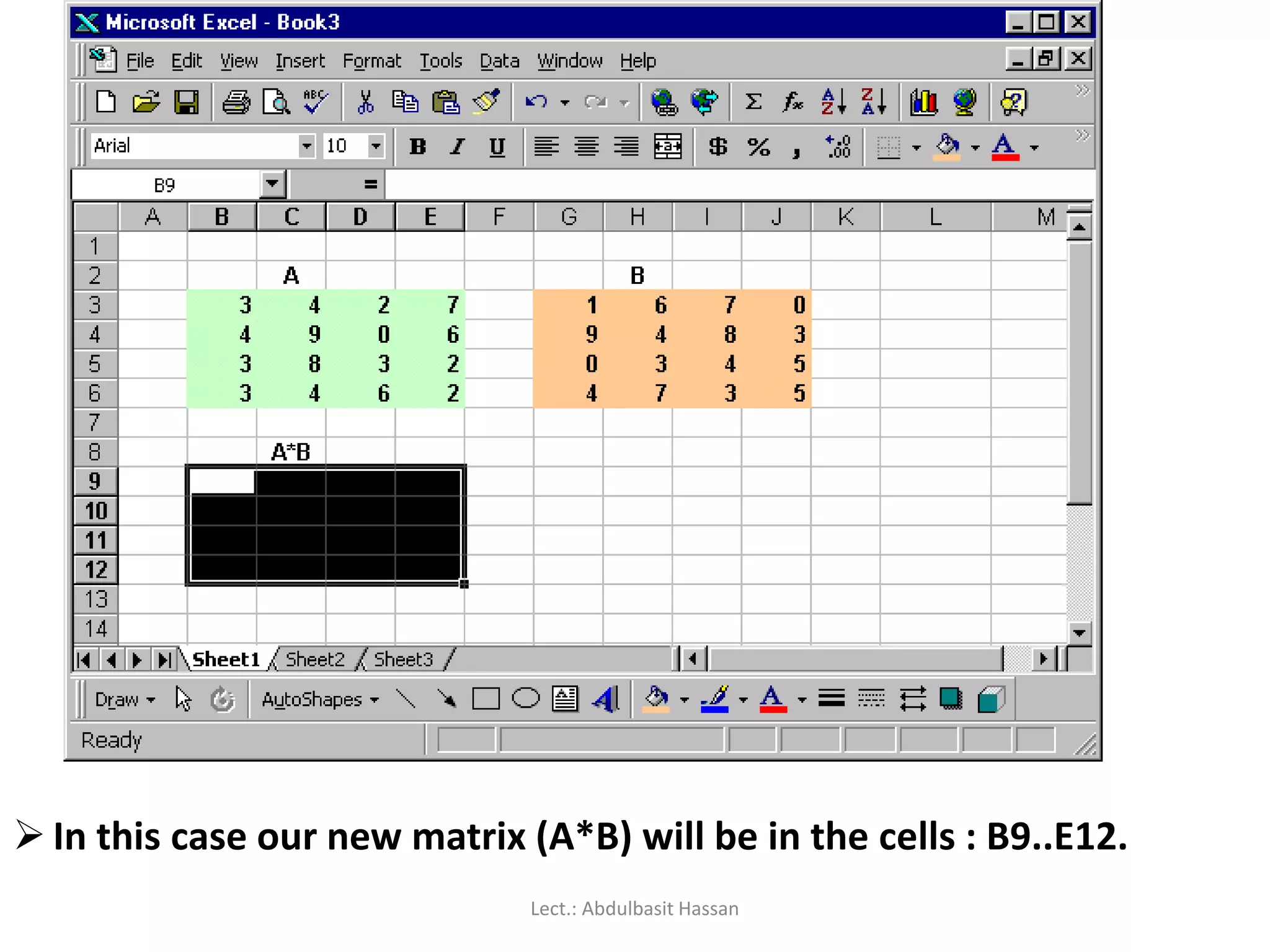
Task: Toggle Bold formatting
Action: [x=418, y=147]
